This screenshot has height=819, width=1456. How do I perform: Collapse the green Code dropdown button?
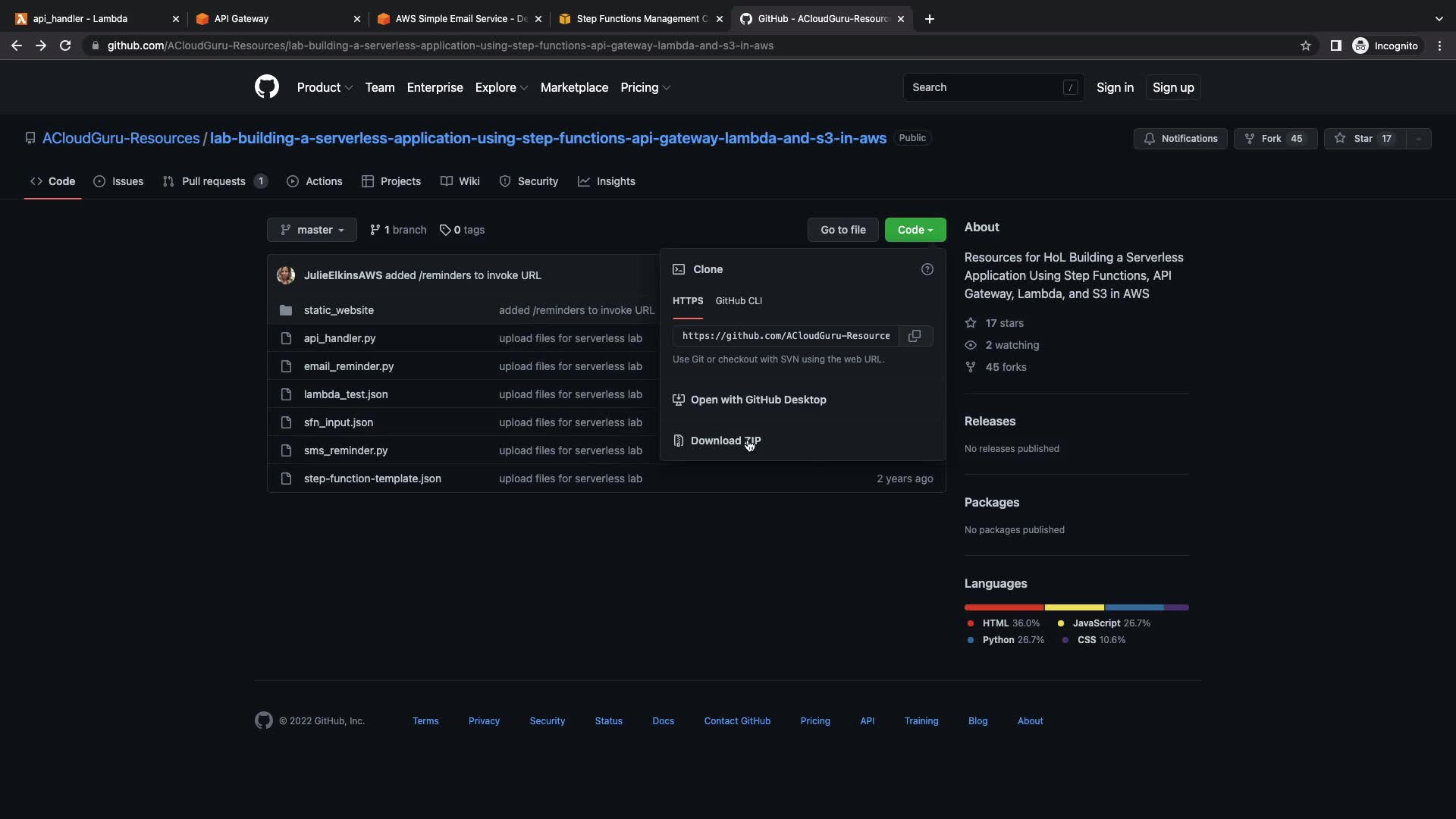(x=915, y=230)
